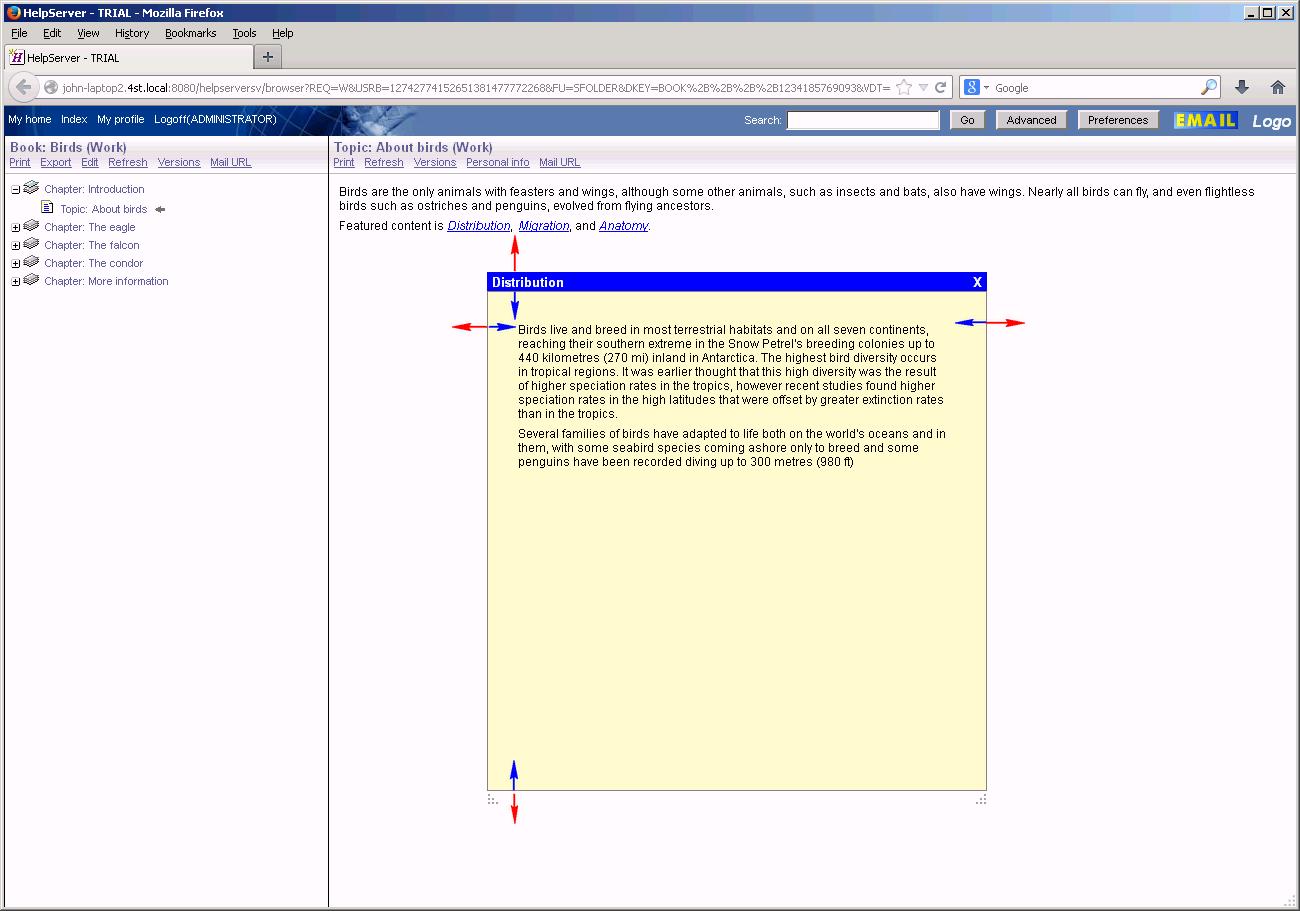Image resolution: width=1300 pixels, height=911 pixels.
Task: Open the EMAIL icon in the header
Action: pos(1204,120)
